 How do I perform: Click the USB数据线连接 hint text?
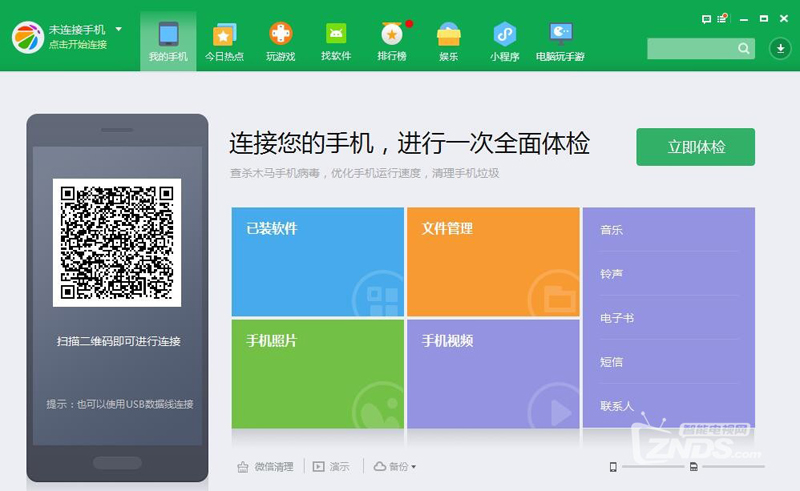[x=120, y=404]
